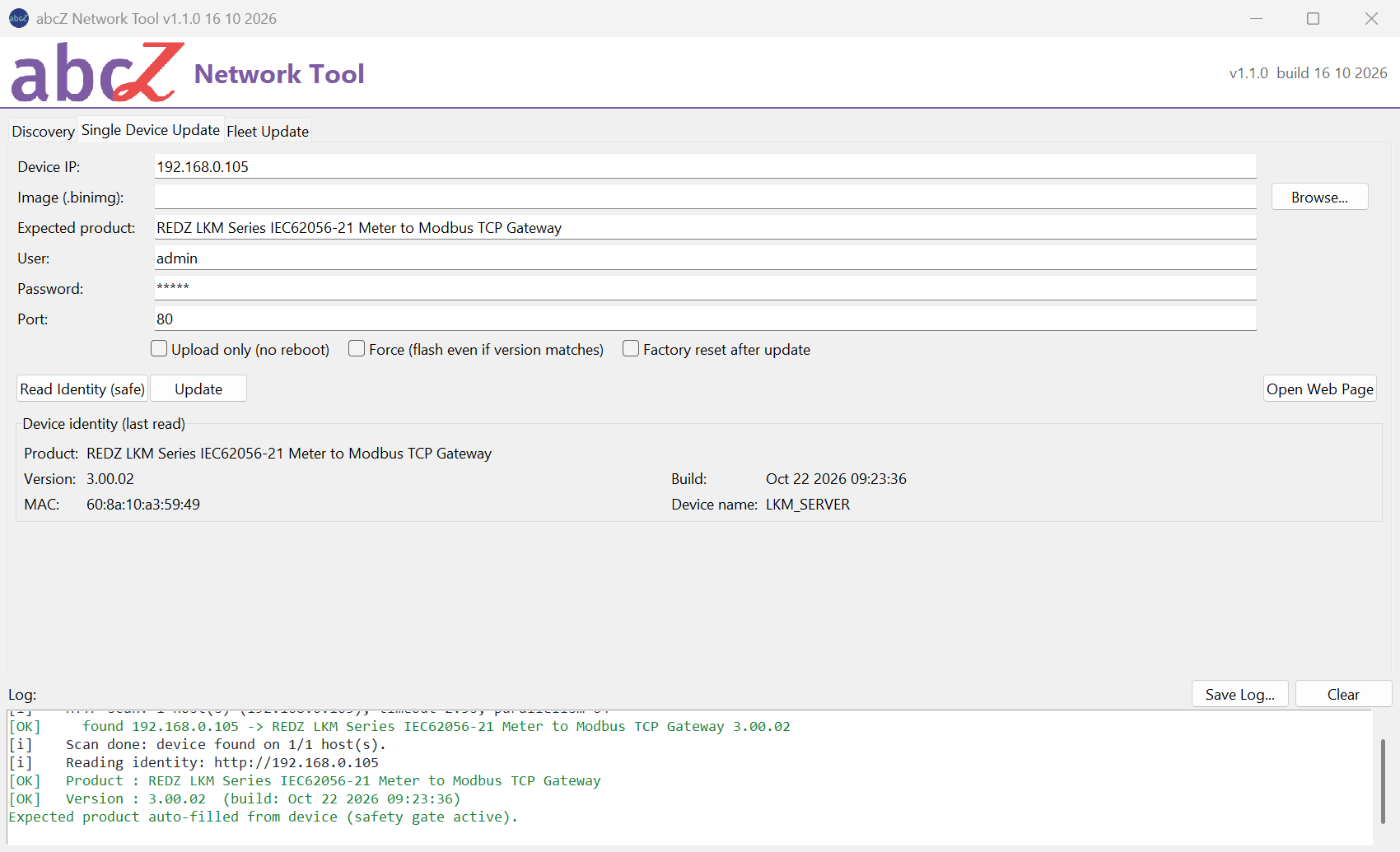Viewport: 1400px width, 852px height.
Task: Focus the Password field
Action: click(x=705, y=288)
